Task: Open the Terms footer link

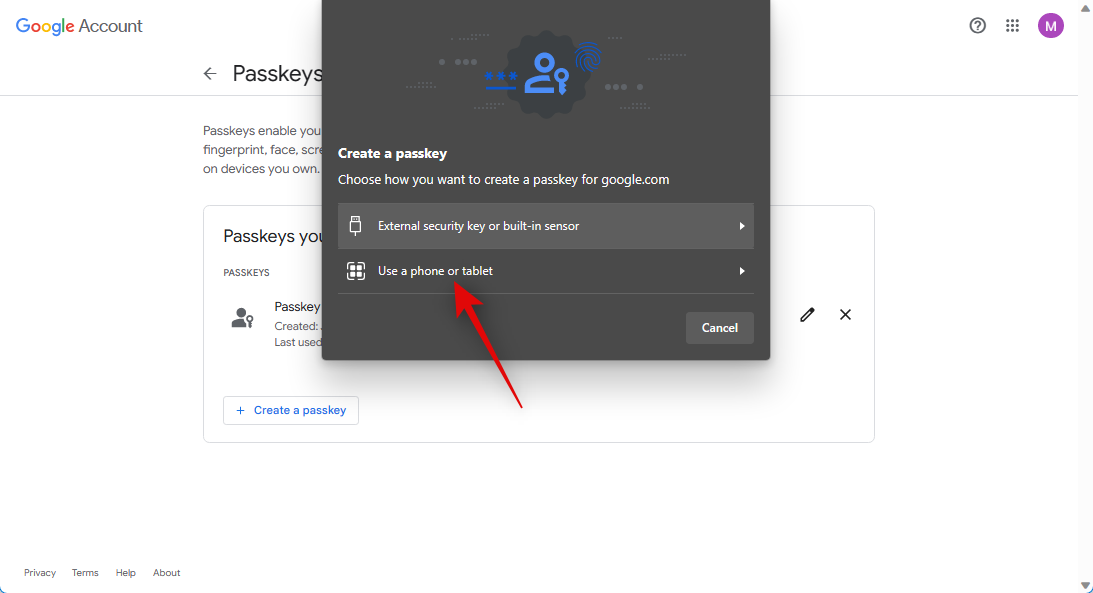Action: click(x=85, y=573)
